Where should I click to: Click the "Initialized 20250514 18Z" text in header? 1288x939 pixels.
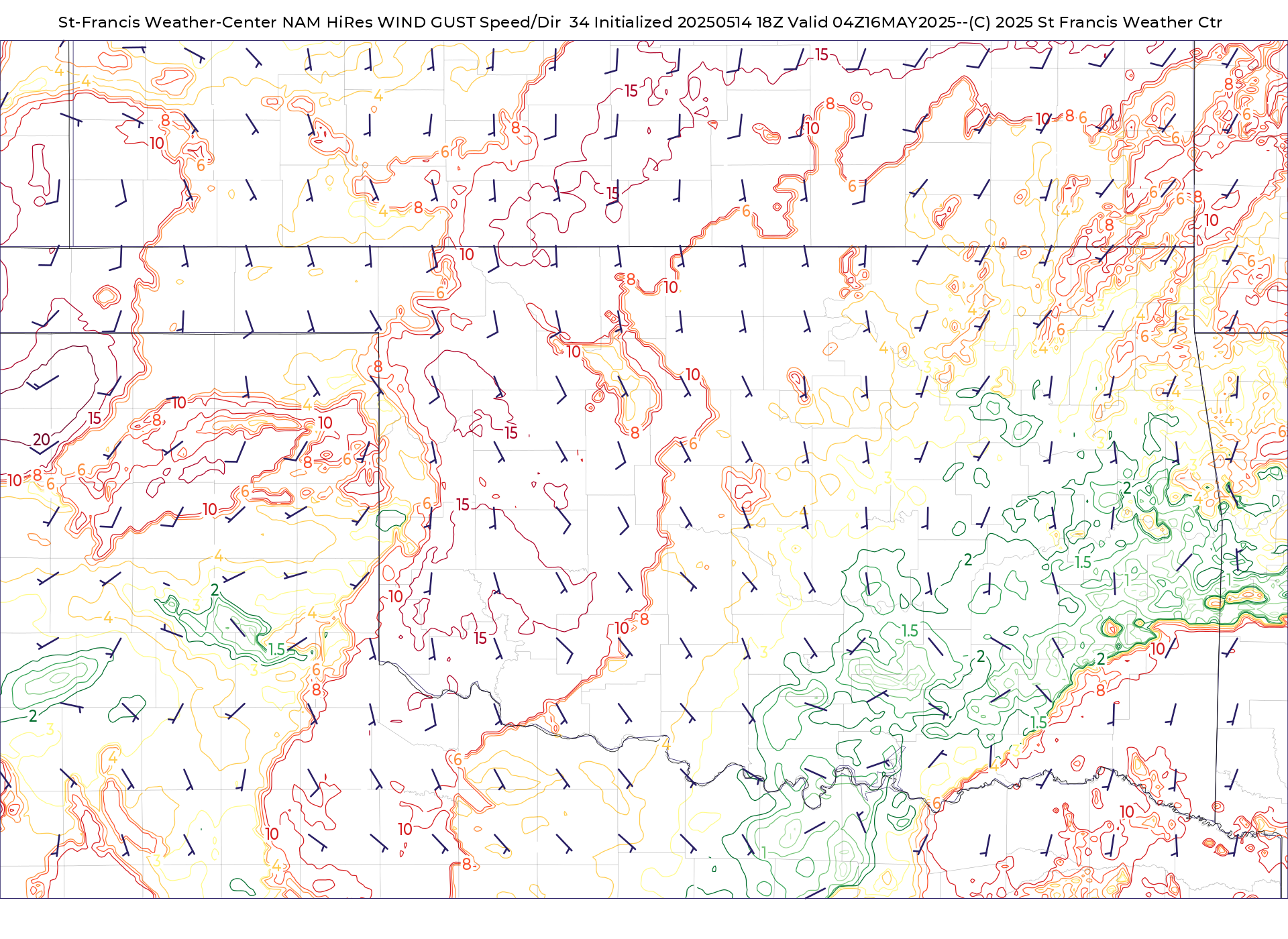(688, 22)
